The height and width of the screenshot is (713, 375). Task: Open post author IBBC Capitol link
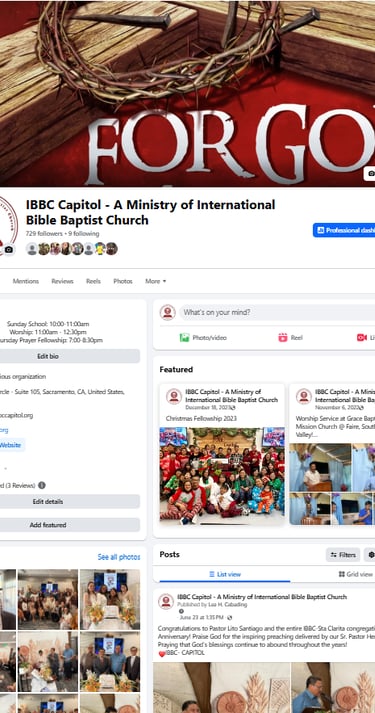click(x=262, y=597)
